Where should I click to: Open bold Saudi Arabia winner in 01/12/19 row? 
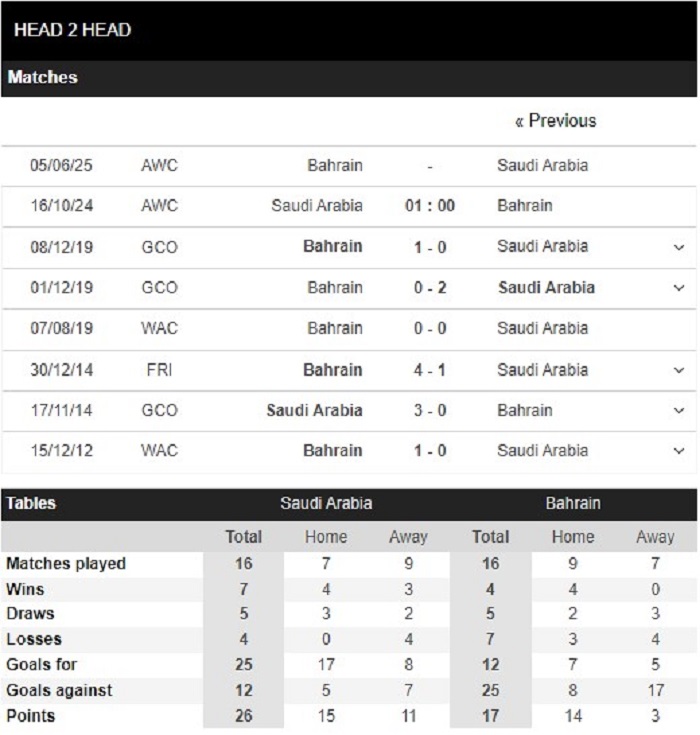coord(546,287)
